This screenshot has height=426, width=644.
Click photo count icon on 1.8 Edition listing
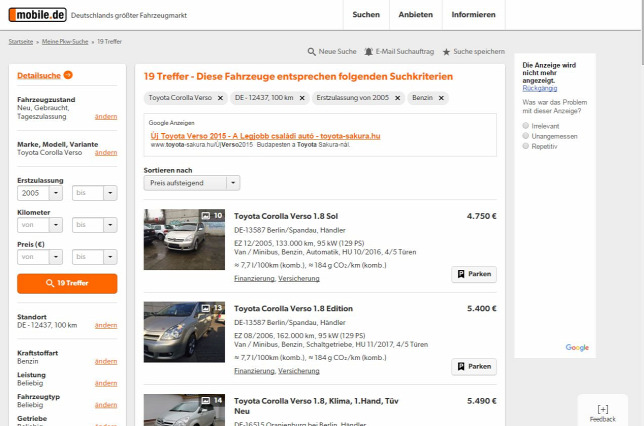pos(206,308)
